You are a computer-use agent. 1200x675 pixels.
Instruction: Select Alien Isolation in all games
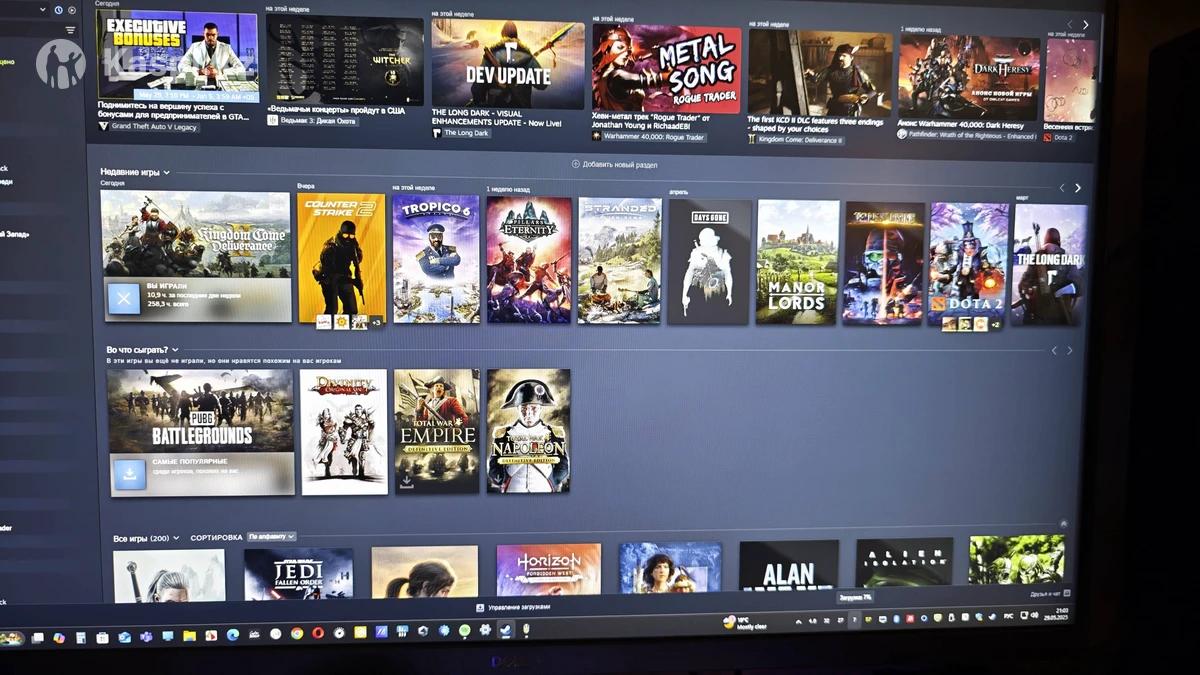(x=905, y=563)
